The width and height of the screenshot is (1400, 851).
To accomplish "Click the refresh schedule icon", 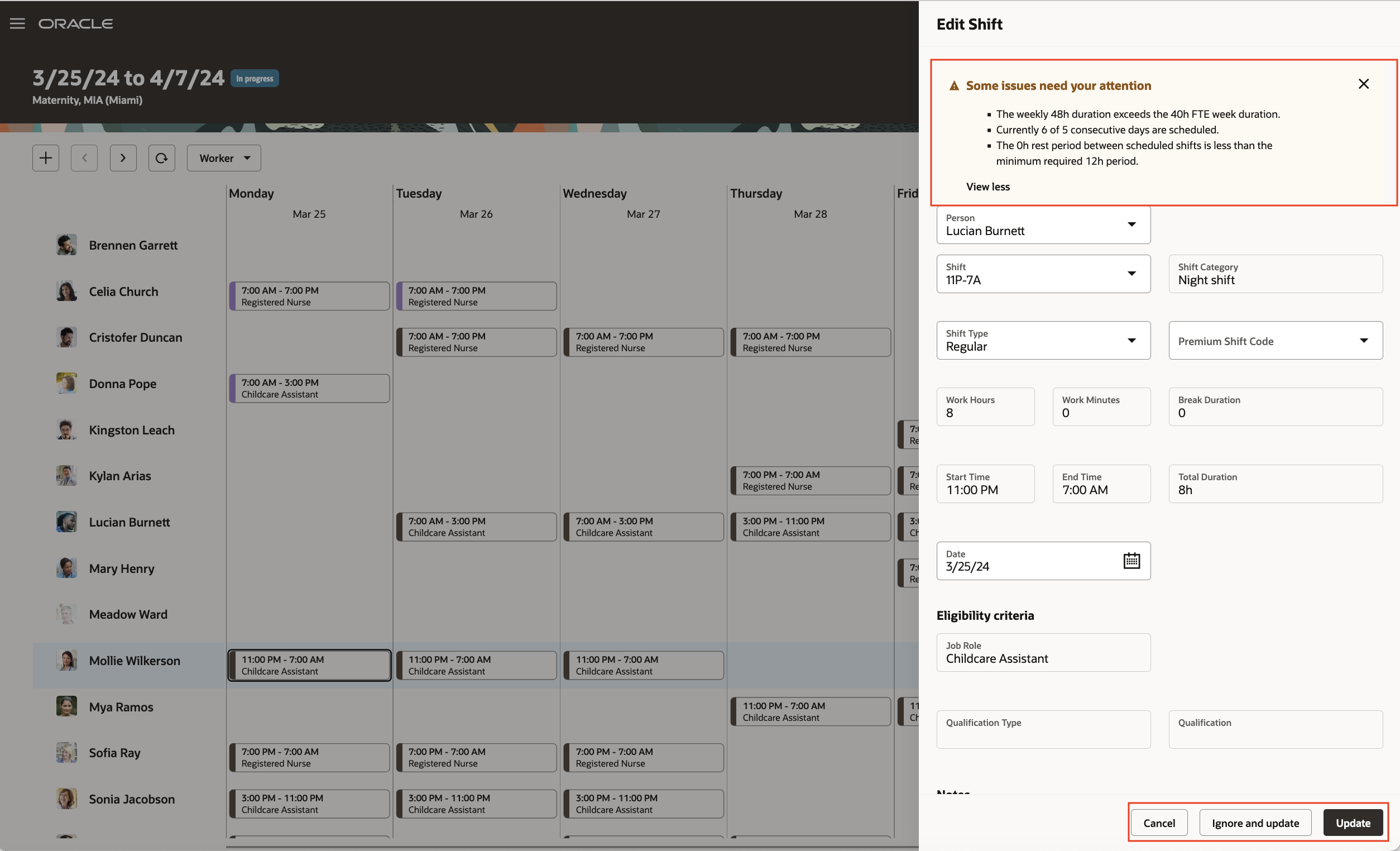I will coord(161,158).
